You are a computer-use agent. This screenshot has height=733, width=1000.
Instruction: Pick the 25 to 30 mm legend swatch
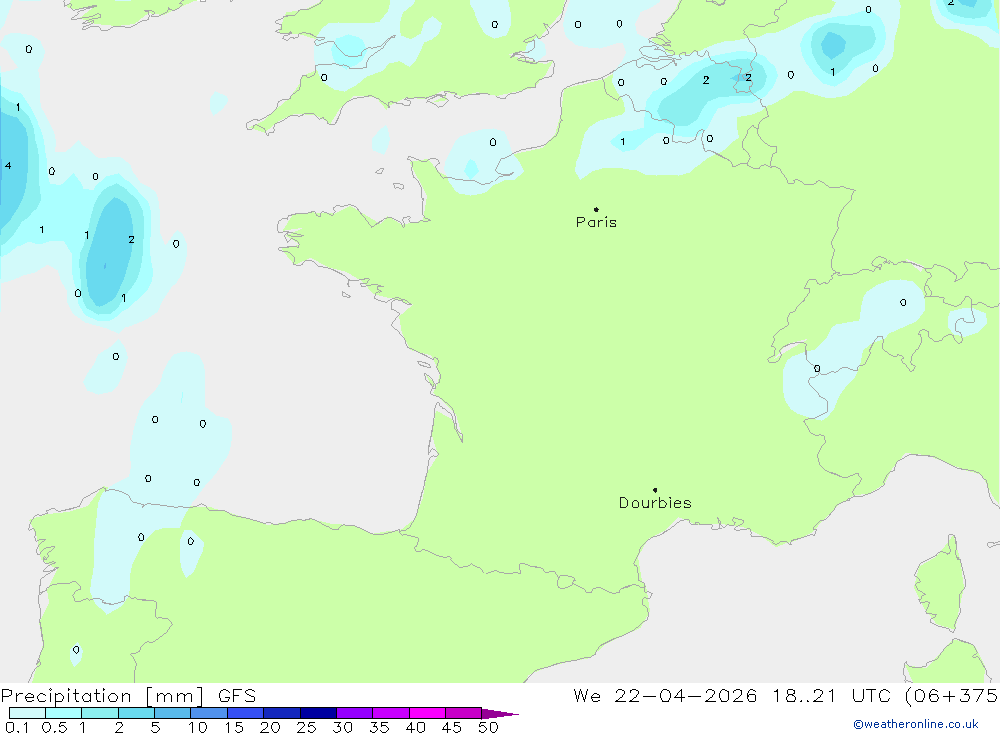coord(318,713)
